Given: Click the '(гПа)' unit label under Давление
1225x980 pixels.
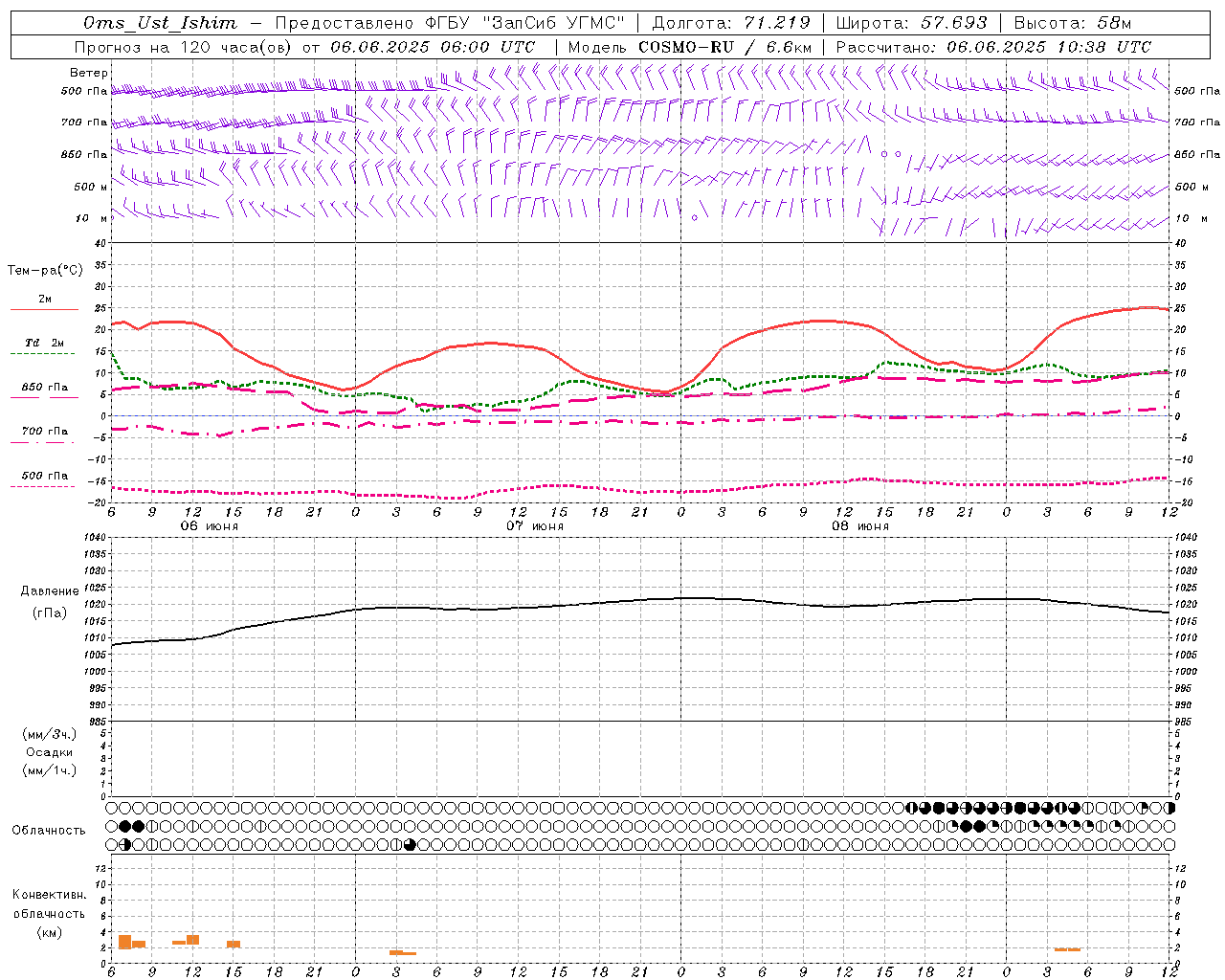Looking at the screenshot, I should [x=50, y=612].
